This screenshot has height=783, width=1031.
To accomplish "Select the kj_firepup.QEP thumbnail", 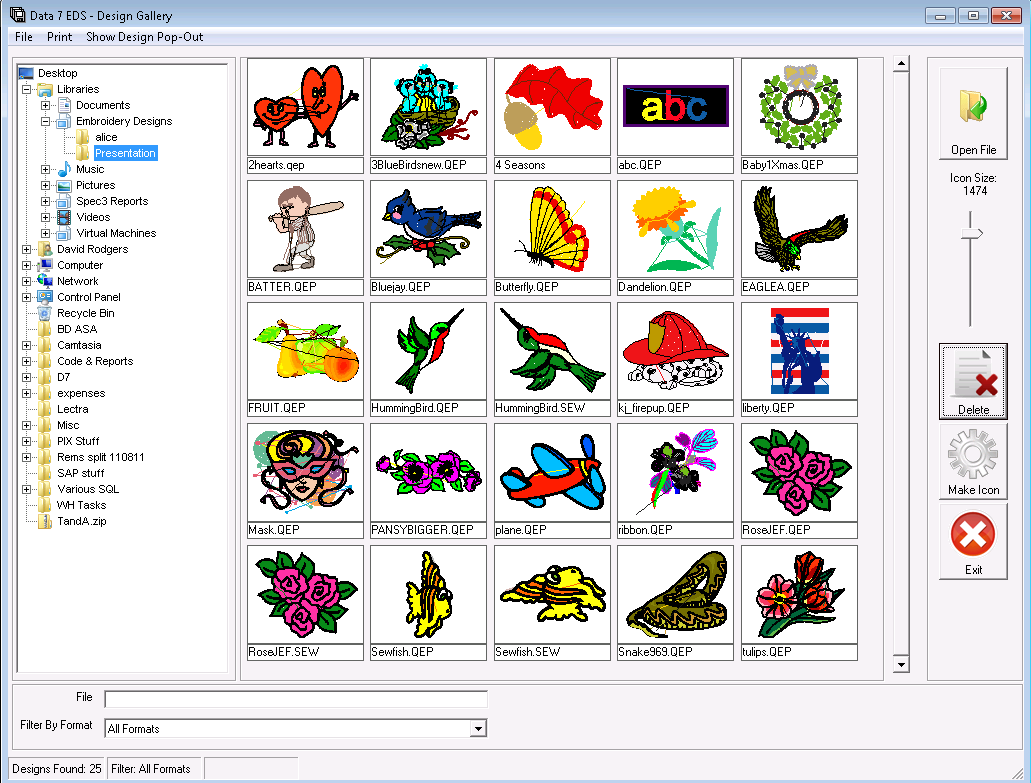I will (675, 350).
